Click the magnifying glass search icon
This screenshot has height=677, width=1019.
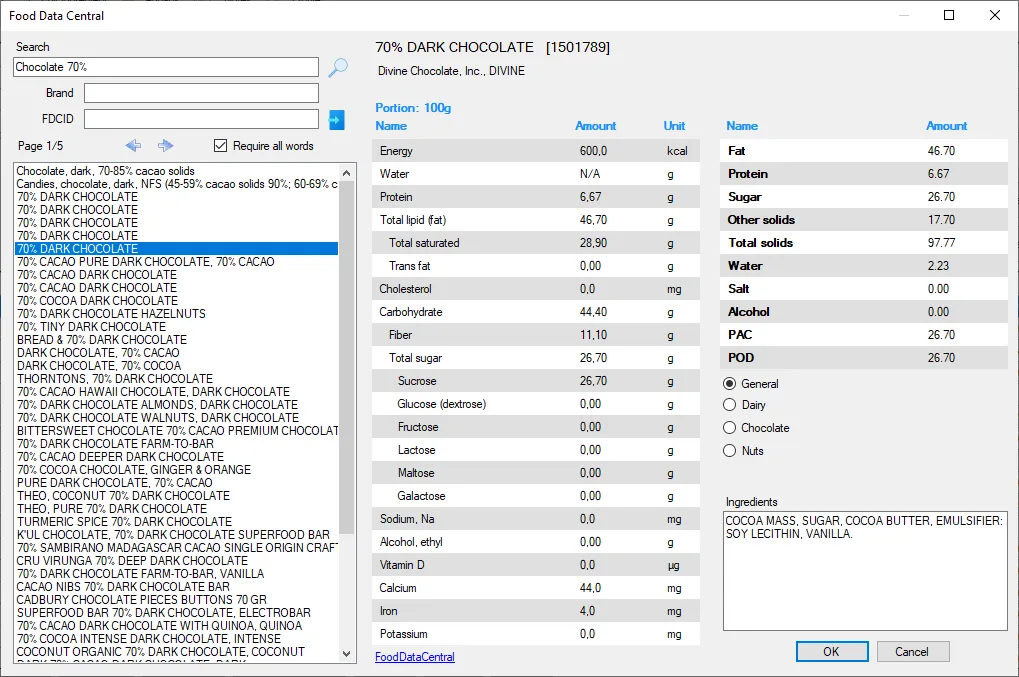[x=338, y=67]
